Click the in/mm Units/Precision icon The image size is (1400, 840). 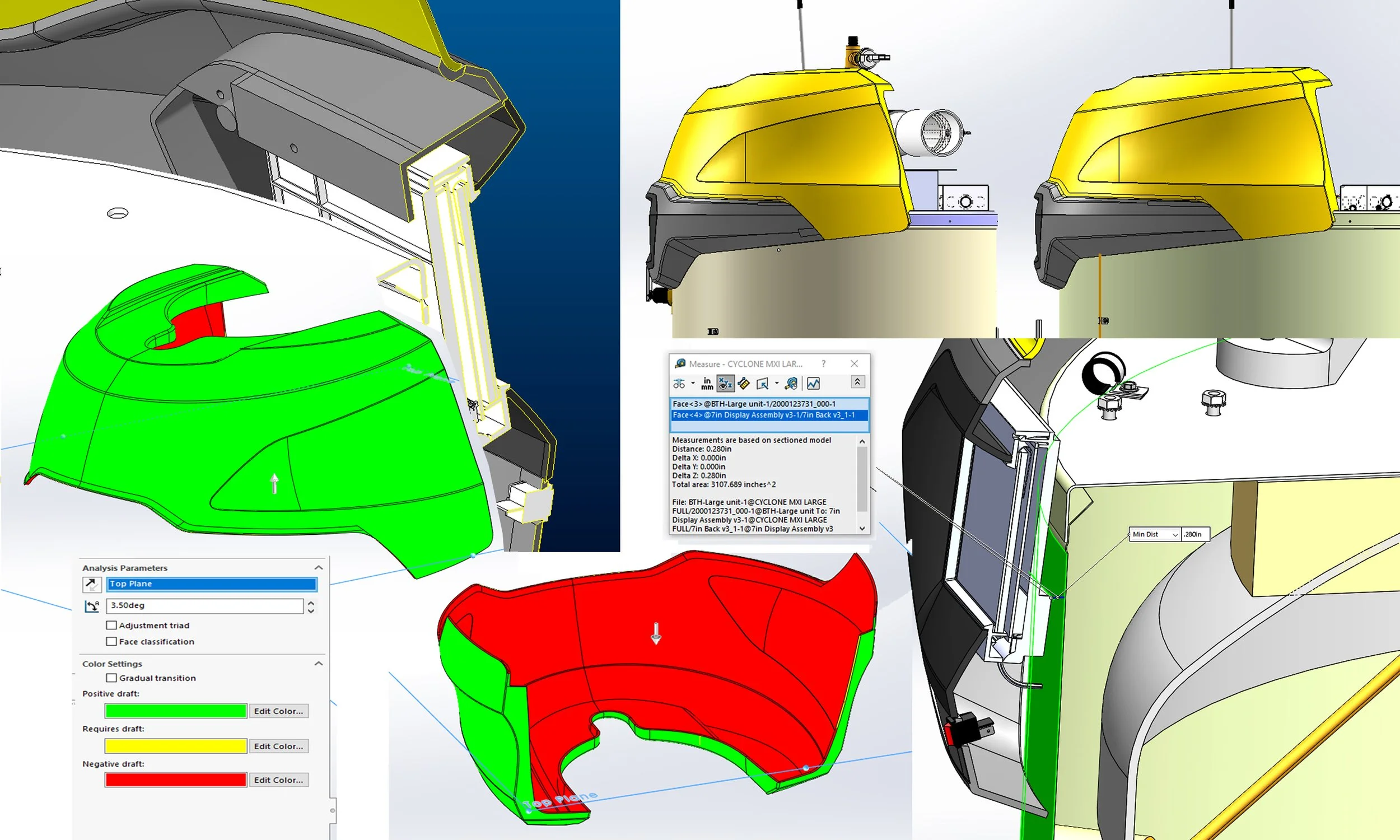click(x=707, y=384)
